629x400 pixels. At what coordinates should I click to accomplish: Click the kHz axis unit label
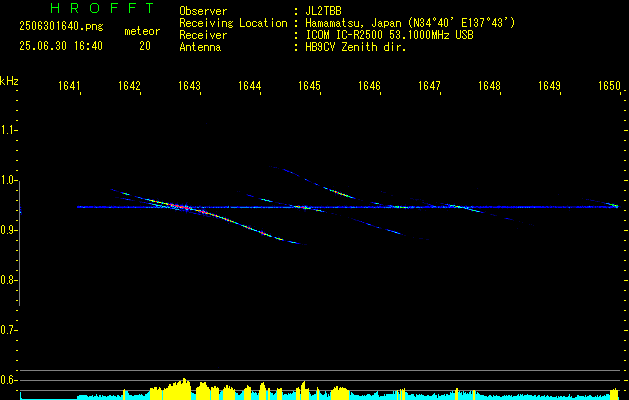9,81
